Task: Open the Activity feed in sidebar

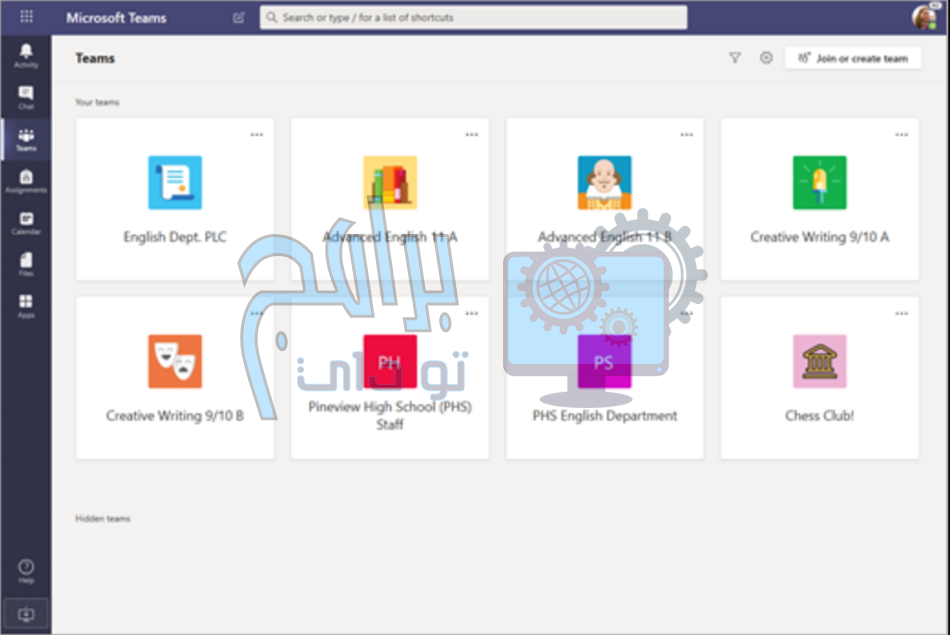Action: (26, 55)
